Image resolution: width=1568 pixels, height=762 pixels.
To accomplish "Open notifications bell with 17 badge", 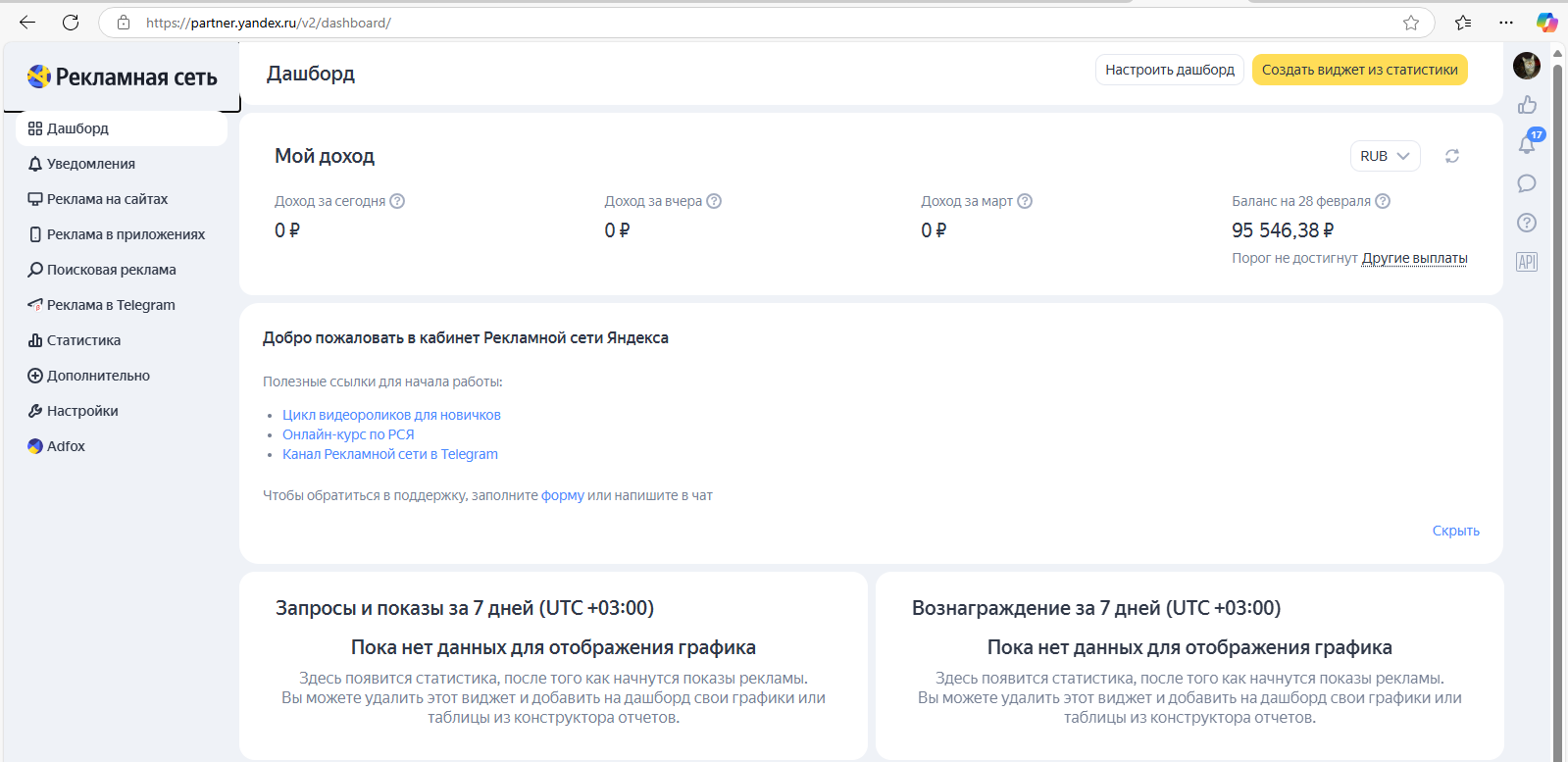I will tap(1528, 143).
